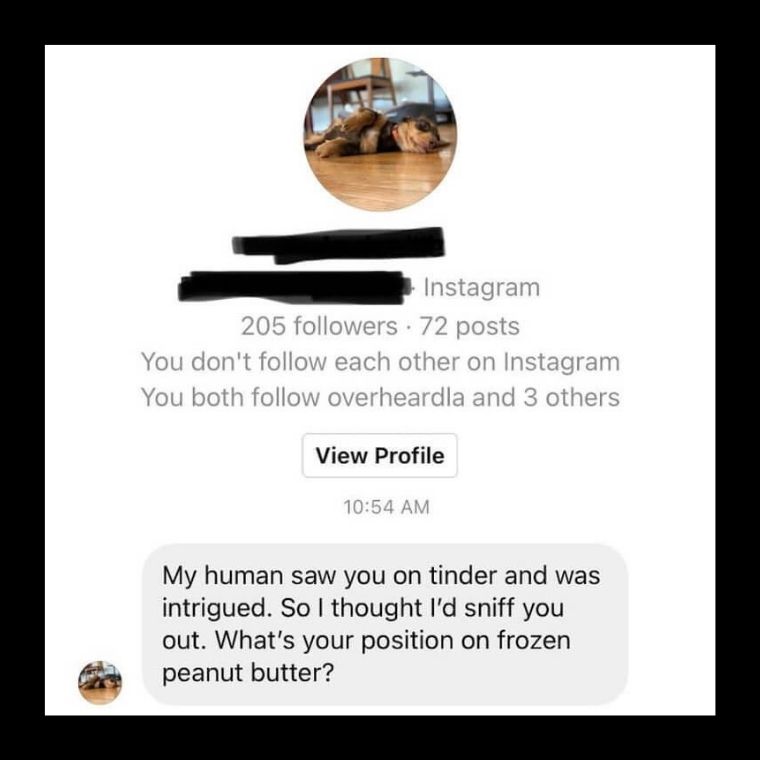Screen dimensions: 760x760
Task: Click the View Profile button
Action: coord(380,455)
